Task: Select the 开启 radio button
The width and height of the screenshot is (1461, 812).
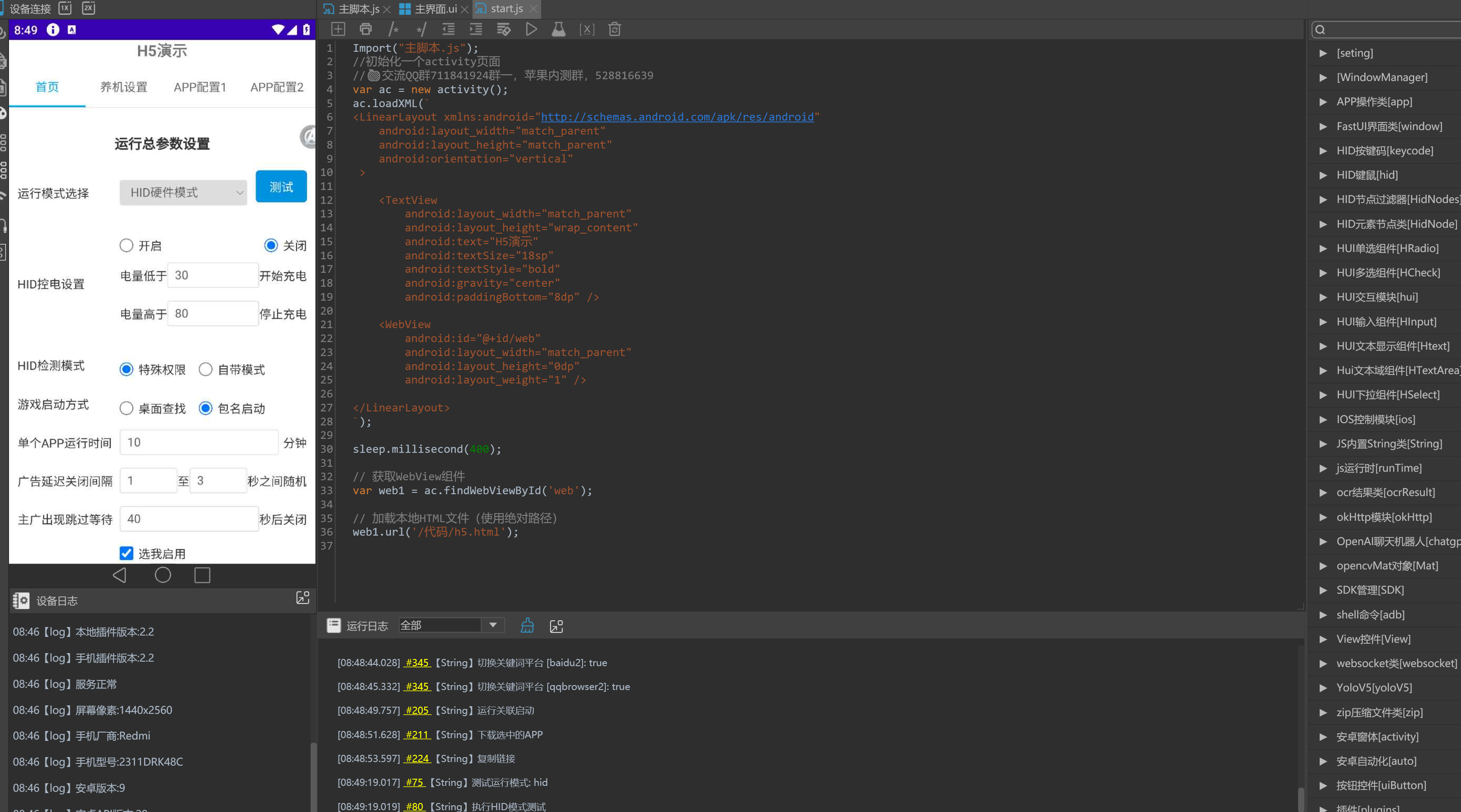Action: click(x=126, y=245)
